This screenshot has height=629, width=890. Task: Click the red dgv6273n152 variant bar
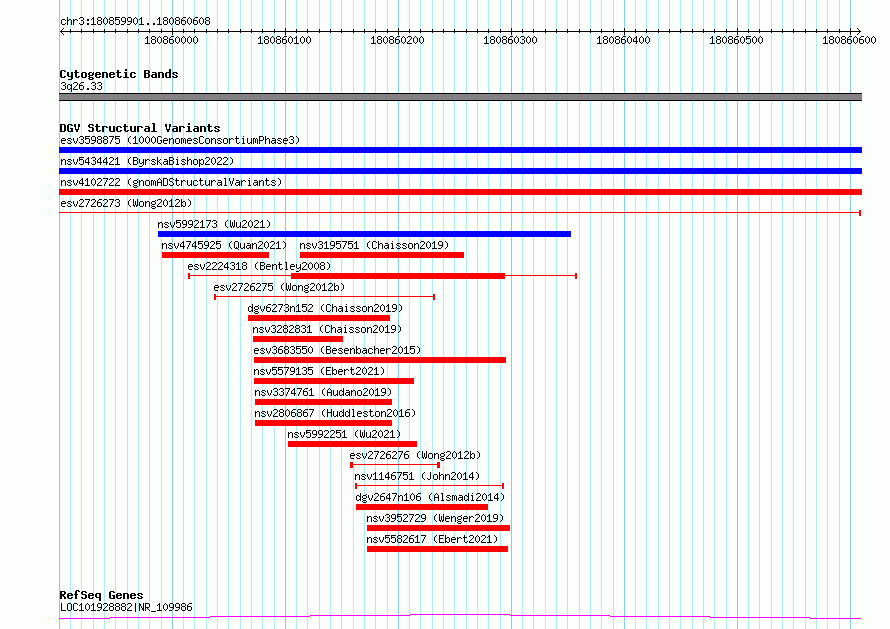(319, 318)
